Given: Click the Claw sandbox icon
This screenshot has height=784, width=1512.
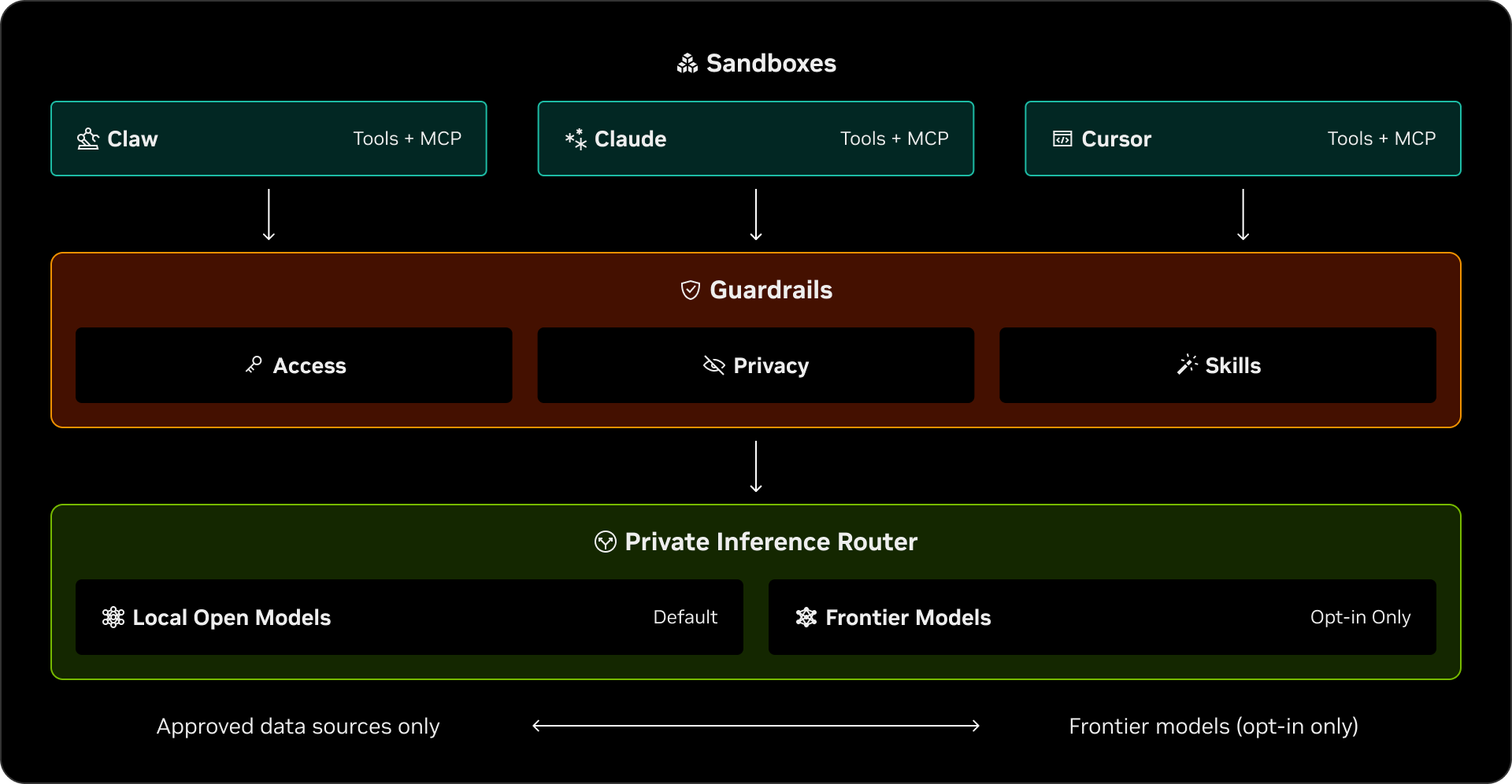Looking at the screenshot, I should (x=87, y=139).
